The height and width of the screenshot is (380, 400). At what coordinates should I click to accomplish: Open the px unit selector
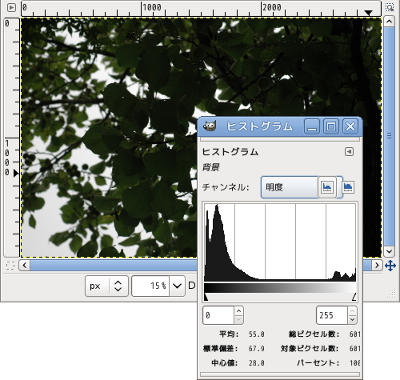click(107, 286)
